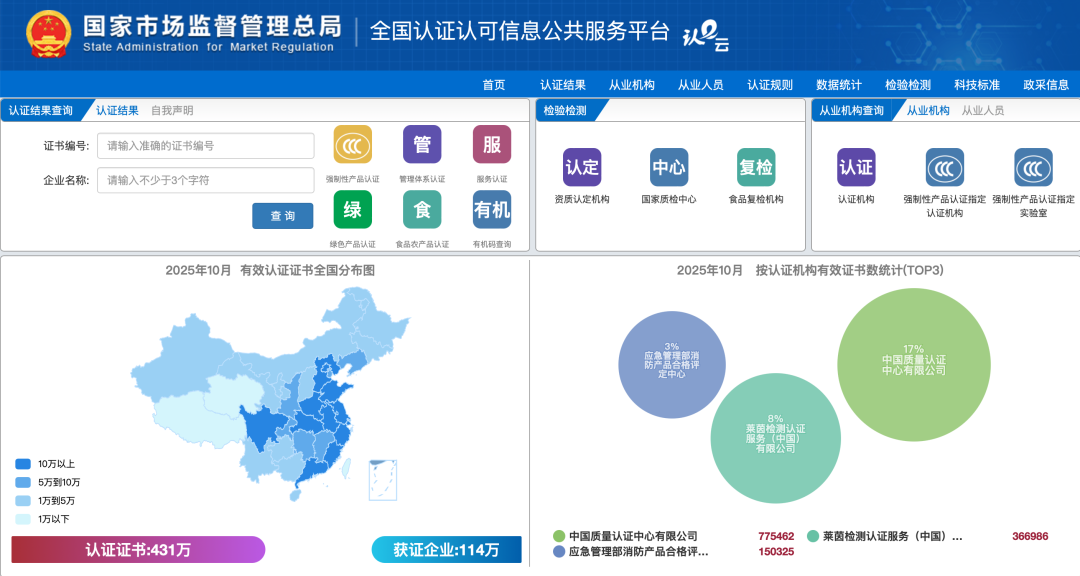Screen dimensions: 1080x576
Task: Open 食品农产品认证 with the 食 icon
Action: (421, 210)
